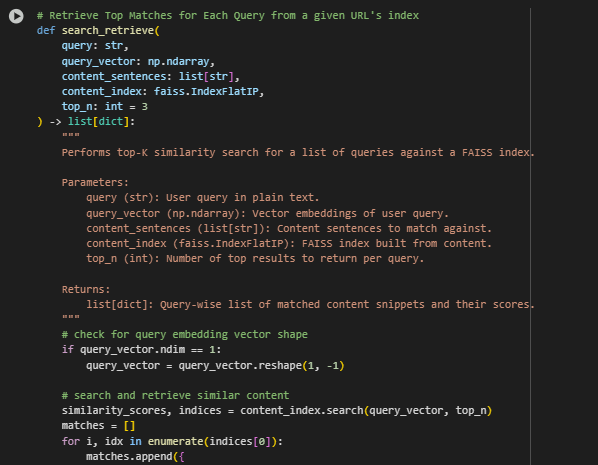Click the faiss.IndexFlatIP type annotation

tap(206, 92)
